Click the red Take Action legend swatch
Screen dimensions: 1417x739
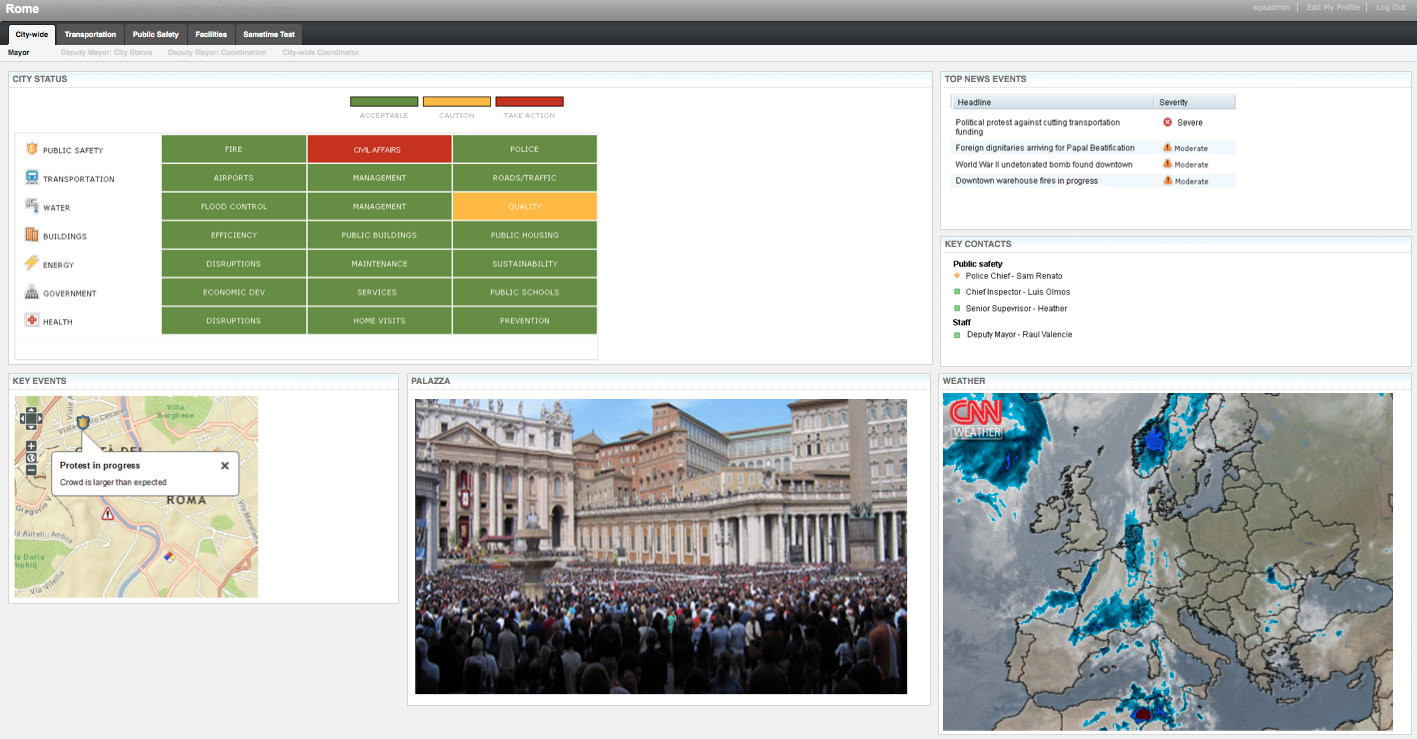click(529, 102)
